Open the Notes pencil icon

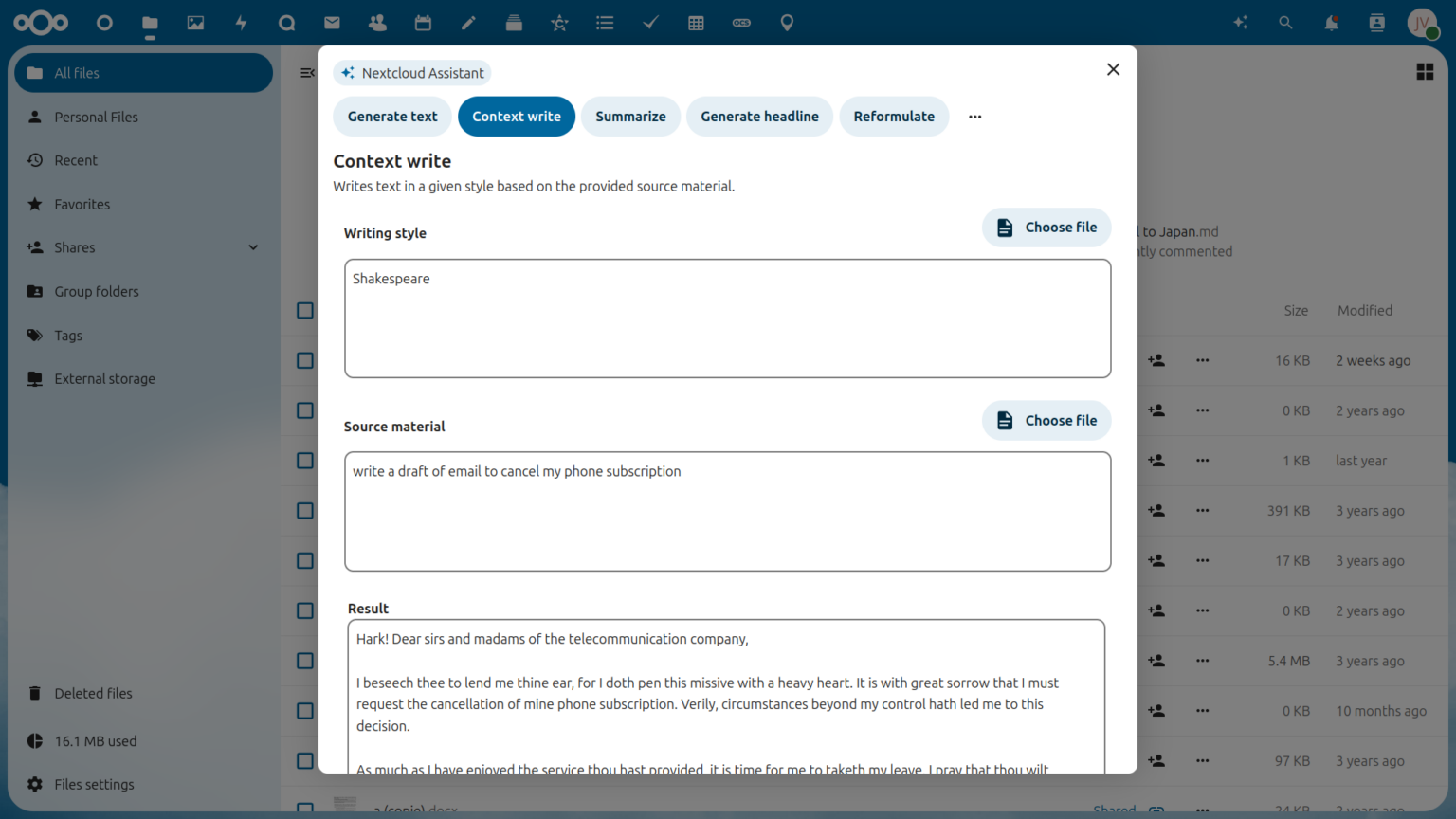468,23
